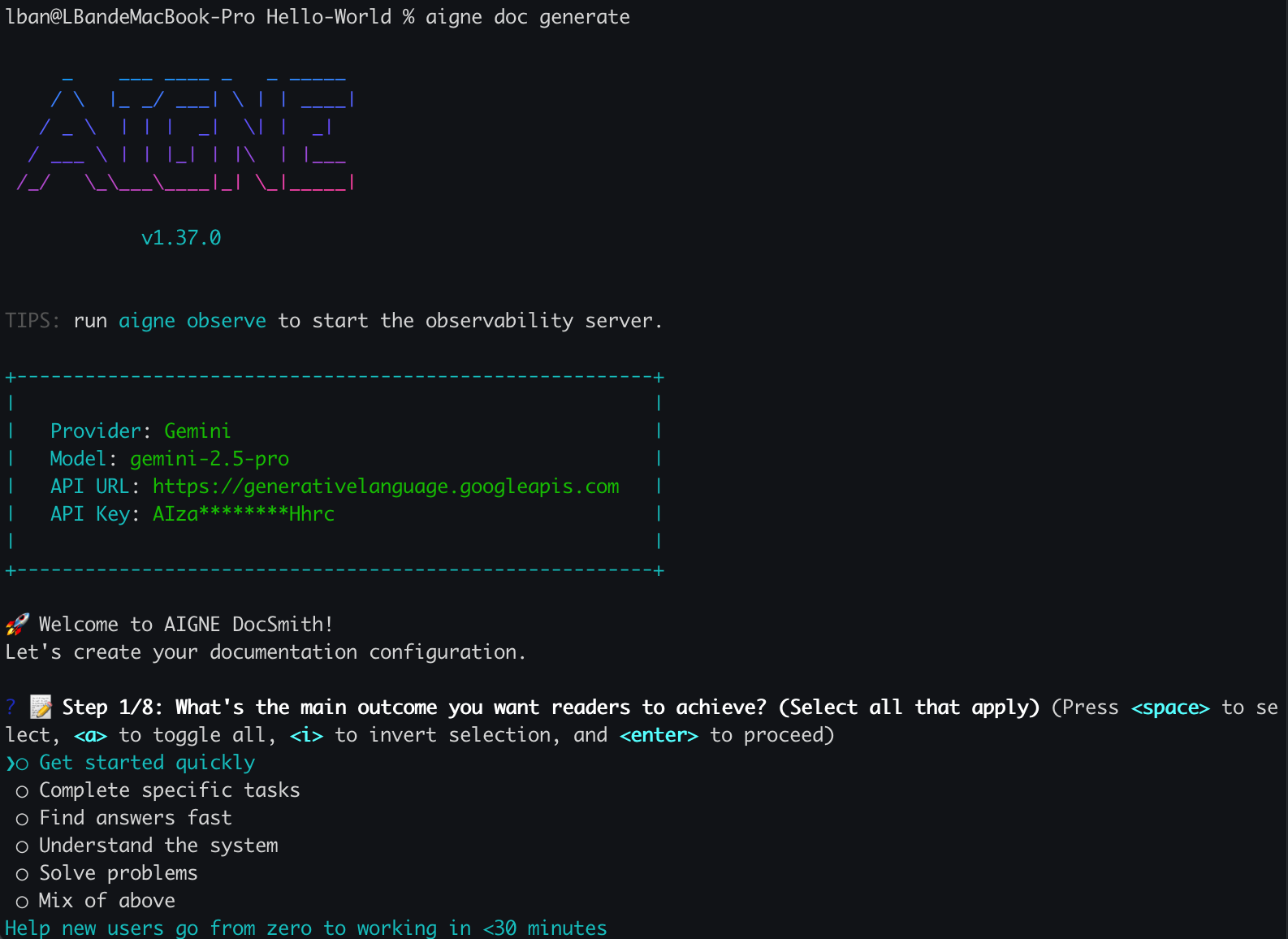
Task: Click the 'aigne doc generate' command line
Action: pyautogui.click(x=528, y=17)
